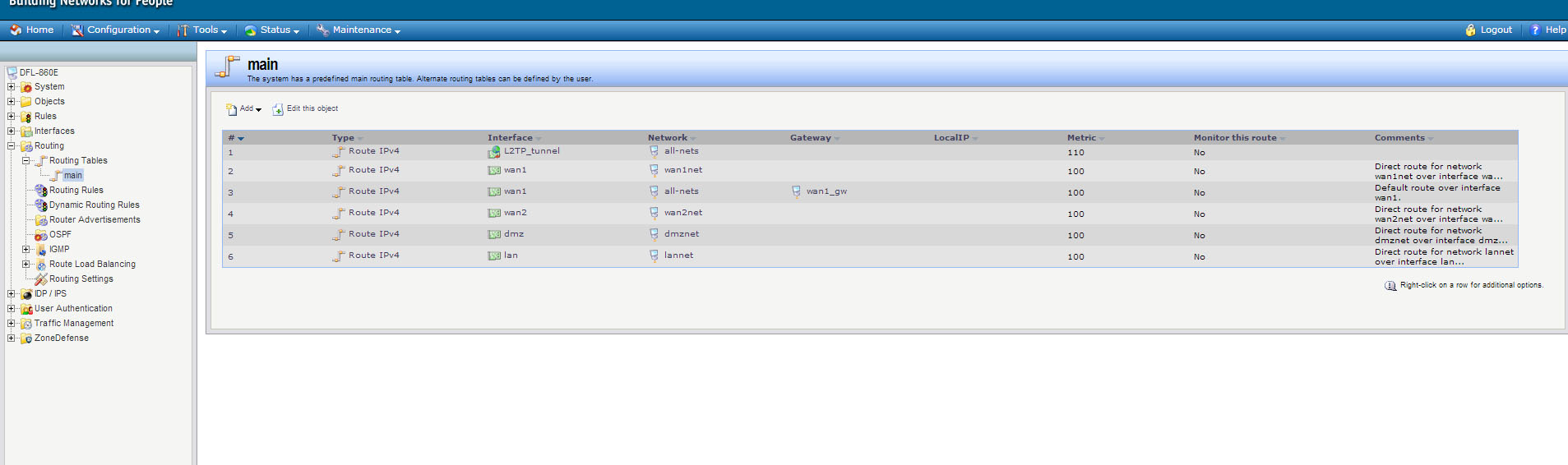Click the Rules icon in tree
The height and width of the screenshot is (465, 1568).
(25, 117)
